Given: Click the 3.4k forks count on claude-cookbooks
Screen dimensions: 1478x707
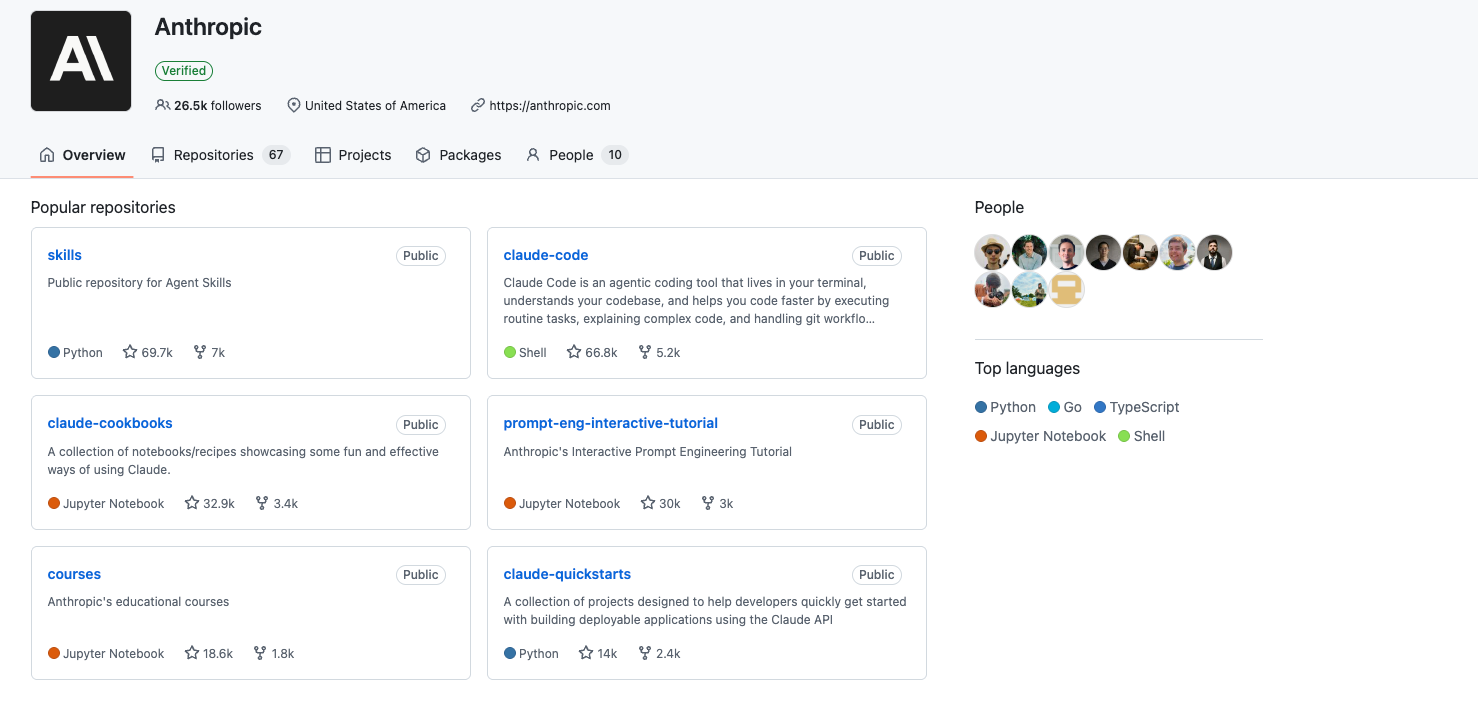Looking at the screenshot, I should click(286, 503).
